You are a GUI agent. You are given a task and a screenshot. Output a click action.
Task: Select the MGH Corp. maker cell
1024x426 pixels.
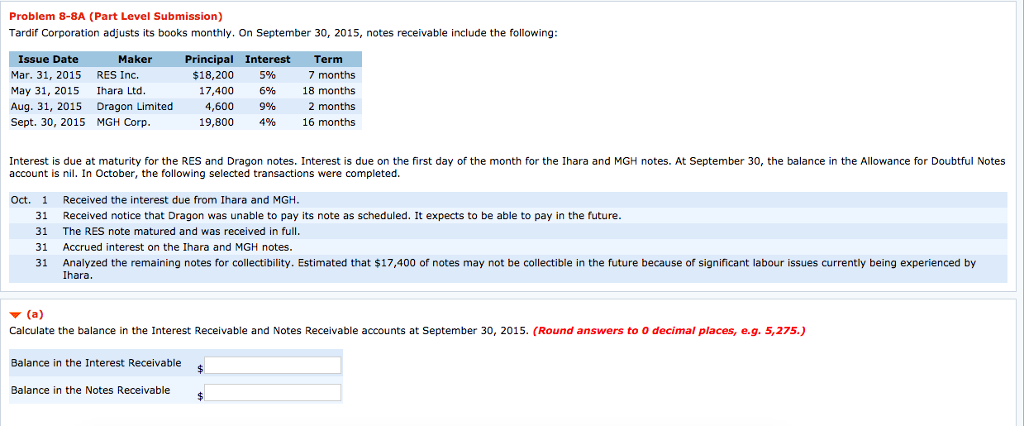123,123
